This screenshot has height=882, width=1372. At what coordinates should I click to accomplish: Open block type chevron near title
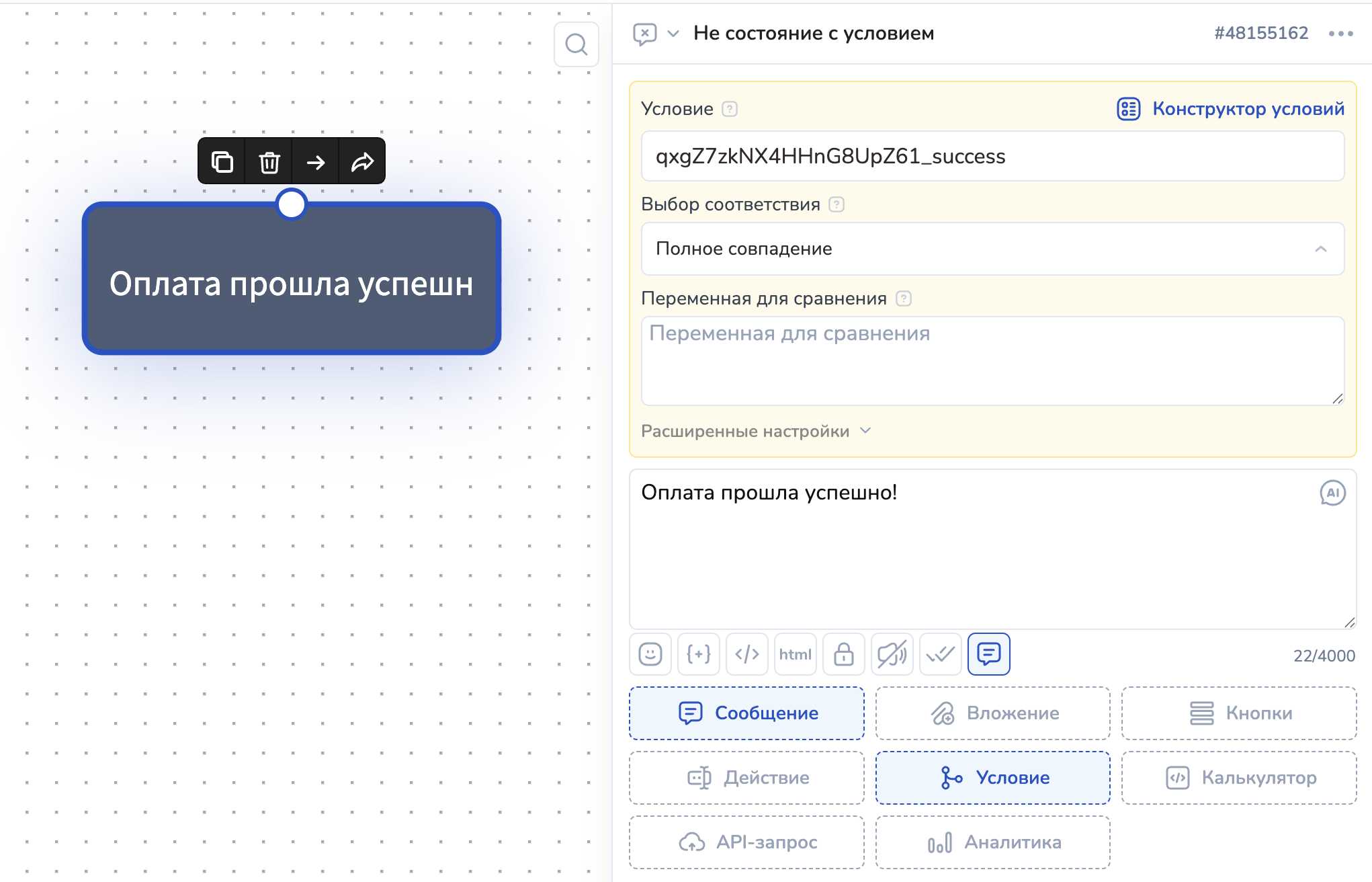(x=673, y=34)
